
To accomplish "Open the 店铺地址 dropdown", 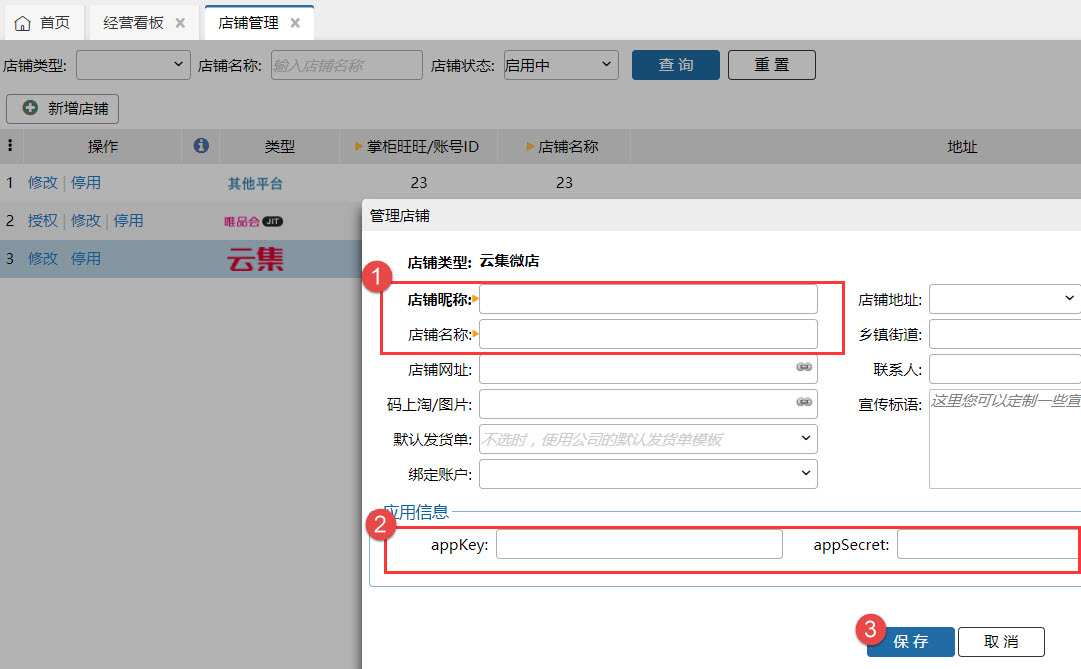I will click(x=1005, y=299).
